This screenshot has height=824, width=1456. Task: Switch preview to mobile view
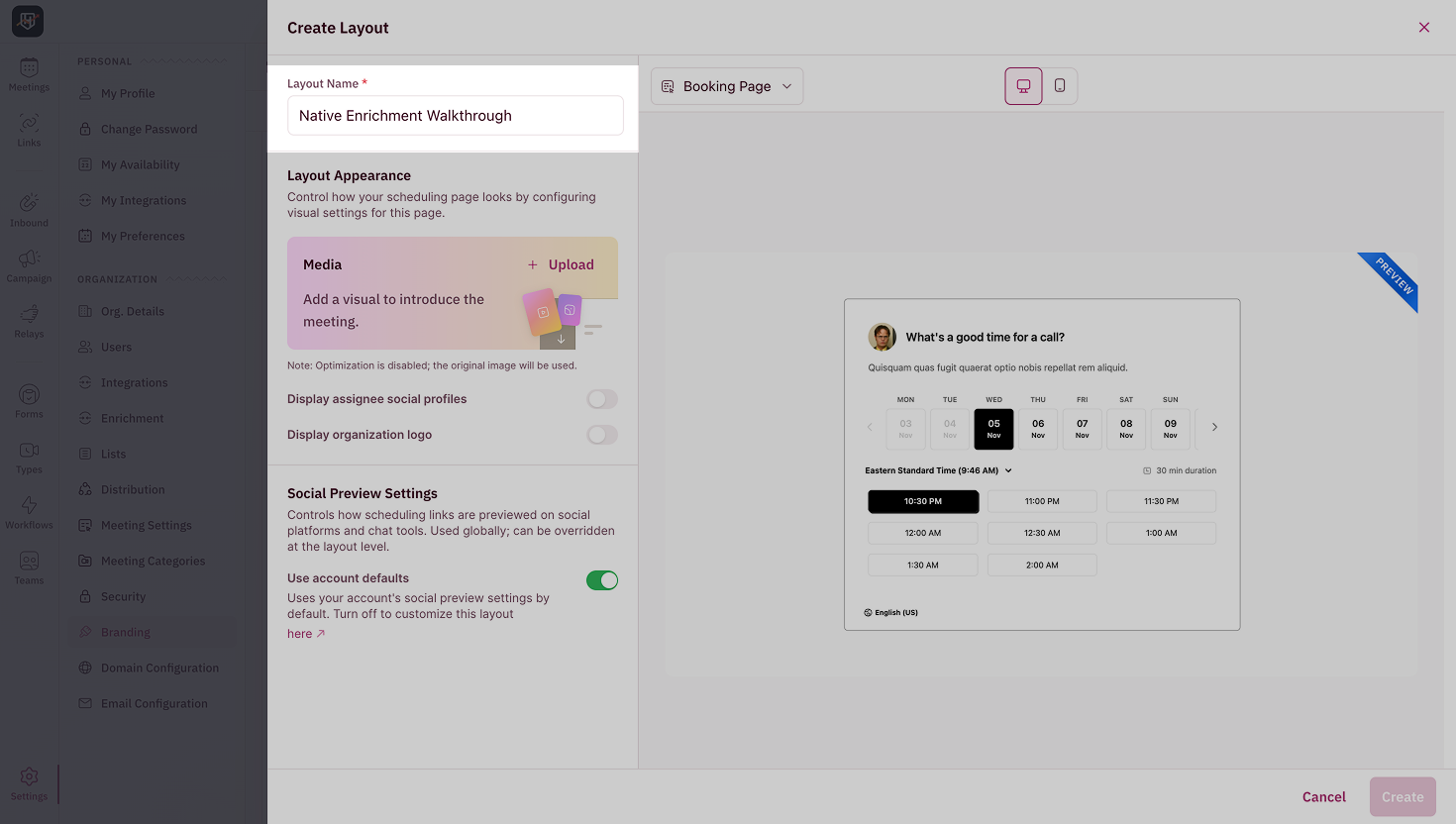1060,86
